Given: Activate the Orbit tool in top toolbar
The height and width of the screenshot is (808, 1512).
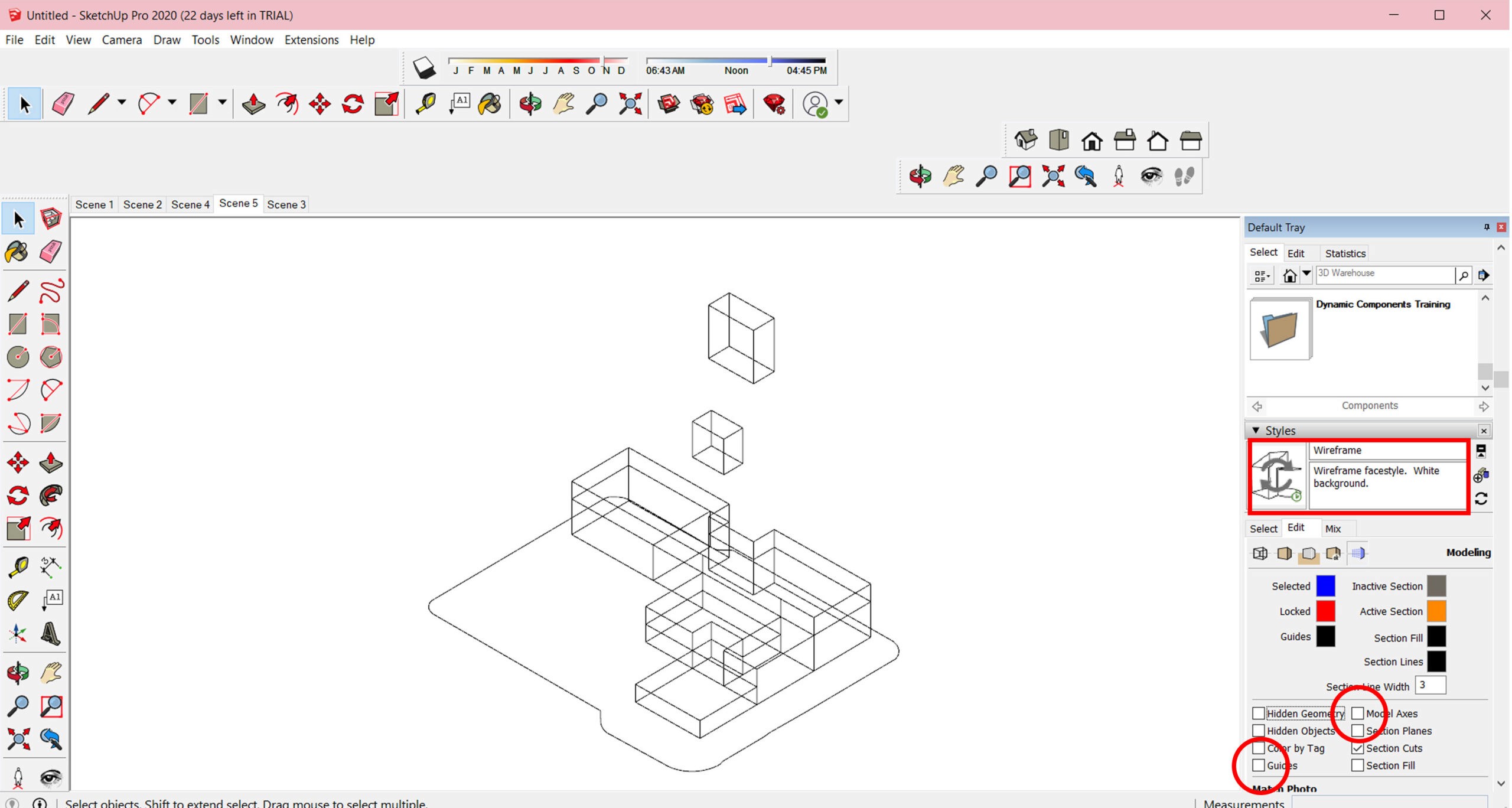Looking at the screenshot, I should [530, 104].
